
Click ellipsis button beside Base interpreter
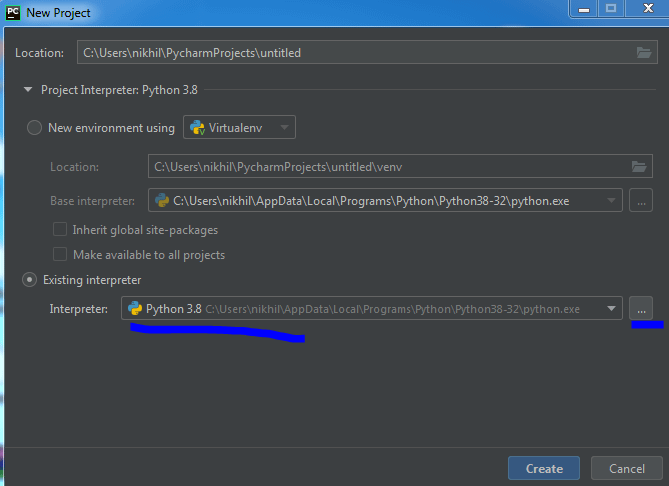(x=641, y=200)
